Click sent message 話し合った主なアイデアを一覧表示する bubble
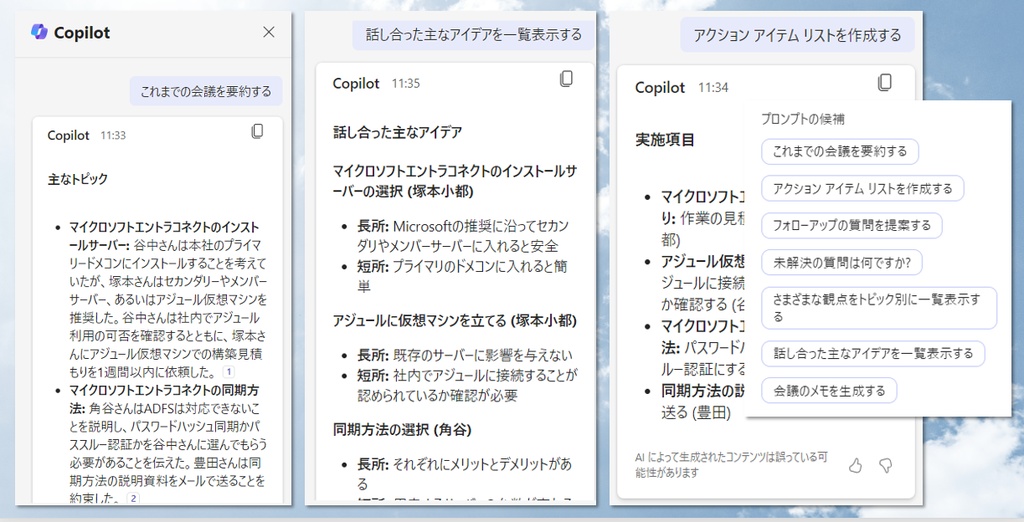 pyautogui.click(x=473, y=35)
